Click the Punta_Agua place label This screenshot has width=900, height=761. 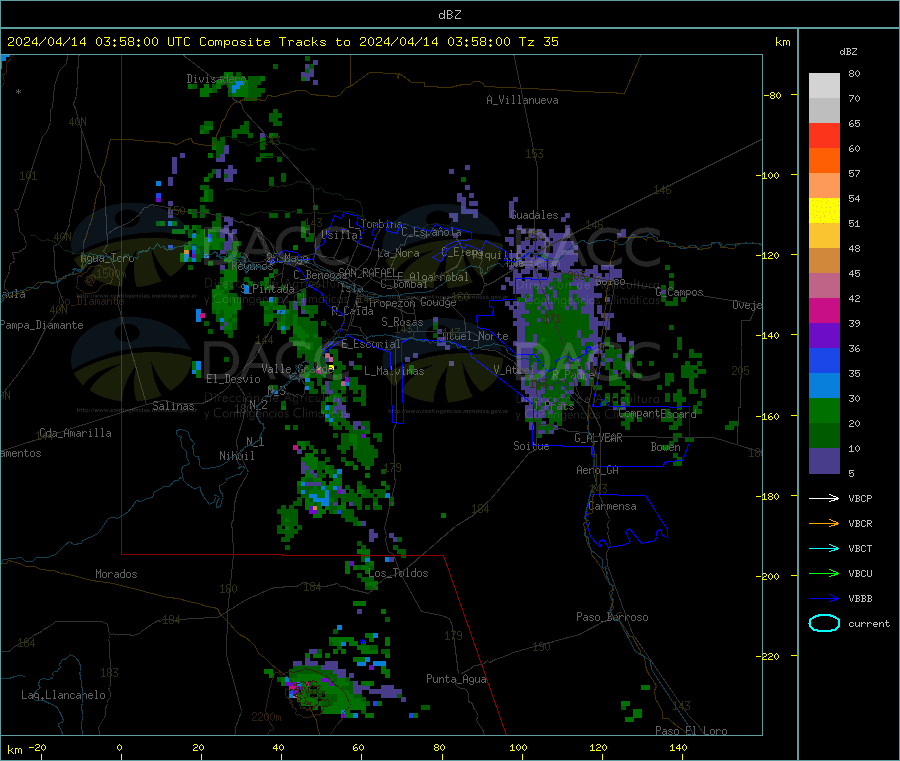click(456, 679)
